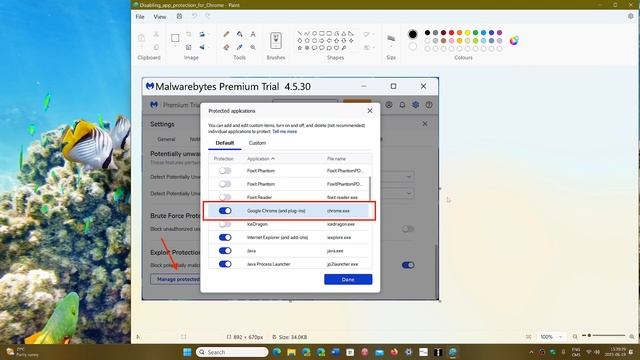
Task: Open Paint settings gear icon
Action: (631, 16)
